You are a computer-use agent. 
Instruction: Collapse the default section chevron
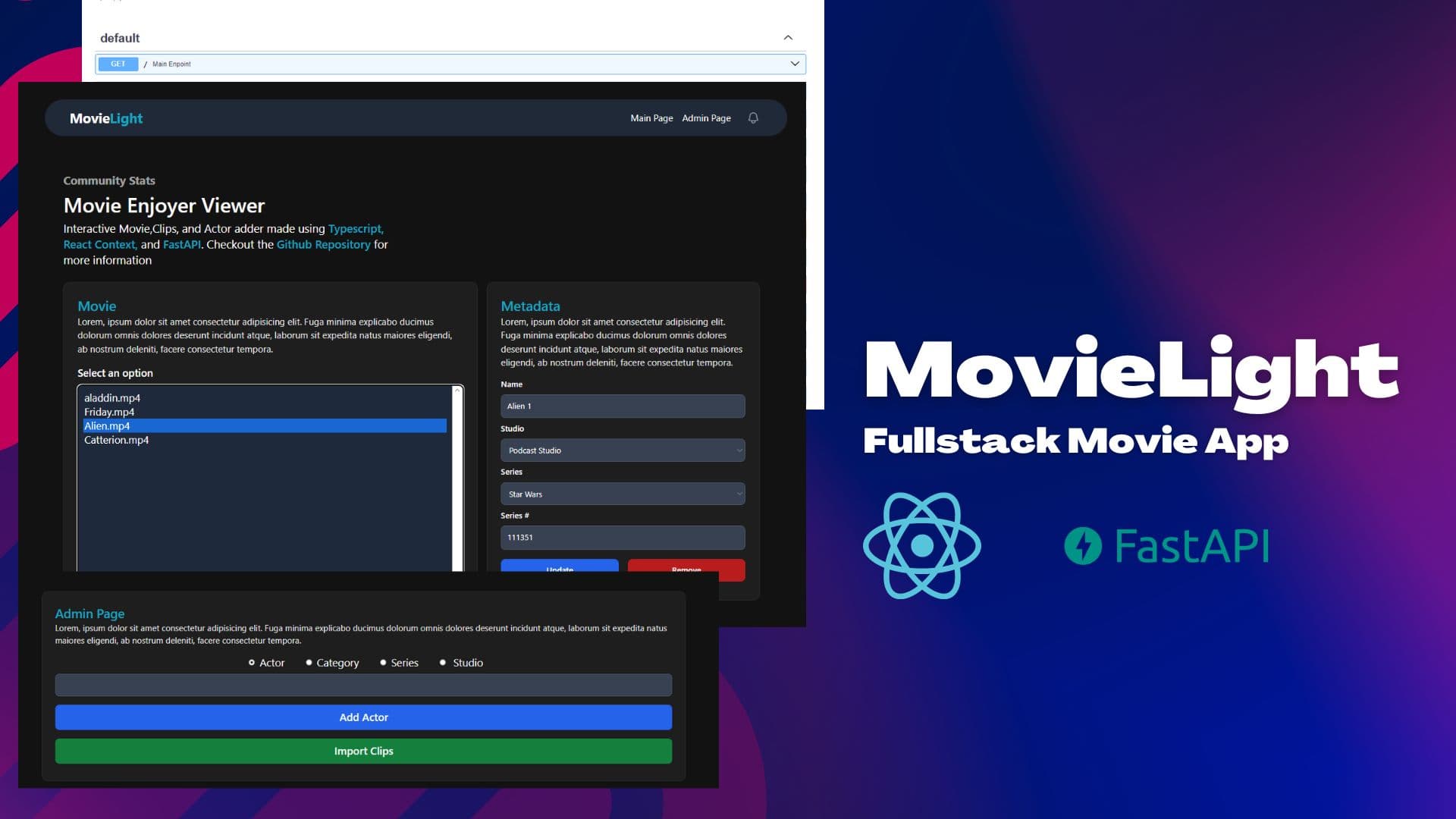pos(788,38)
